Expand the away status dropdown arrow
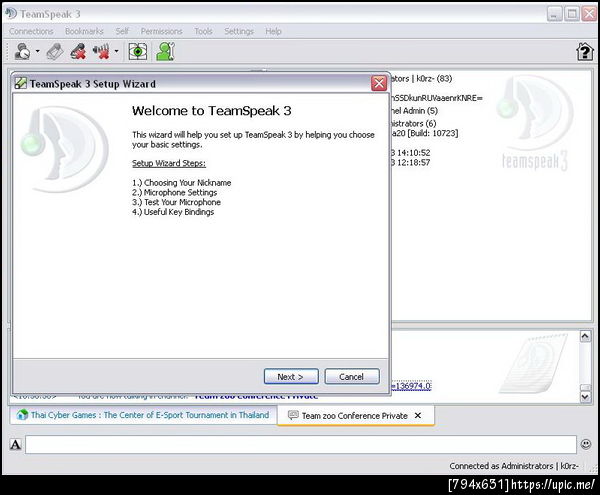Image resolution: width=600 pixels, height=495 pixels. 38,51
